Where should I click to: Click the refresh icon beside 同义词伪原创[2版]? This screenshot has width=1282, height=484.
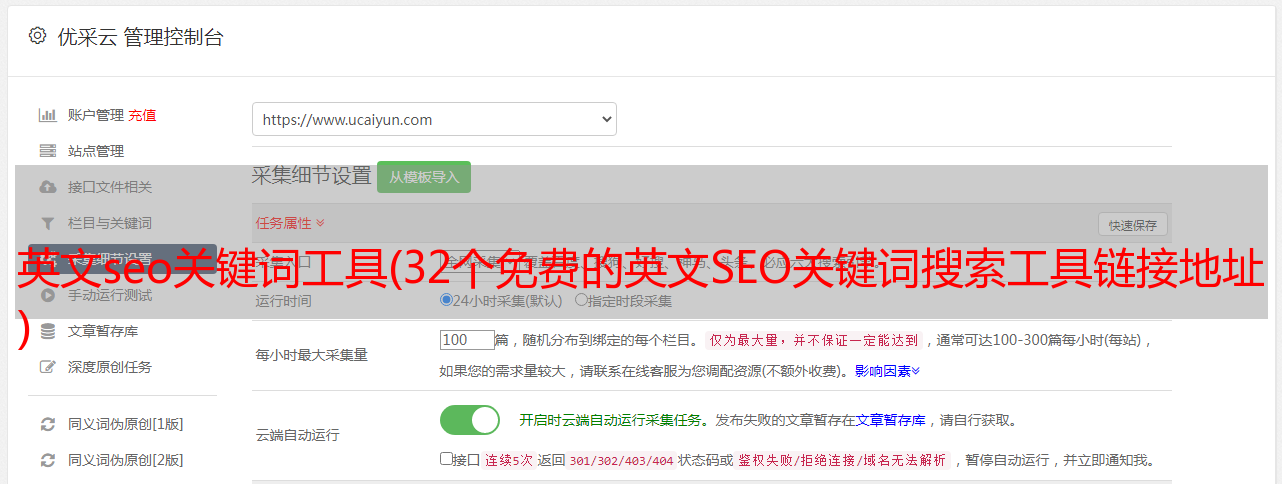coord(47,460)
